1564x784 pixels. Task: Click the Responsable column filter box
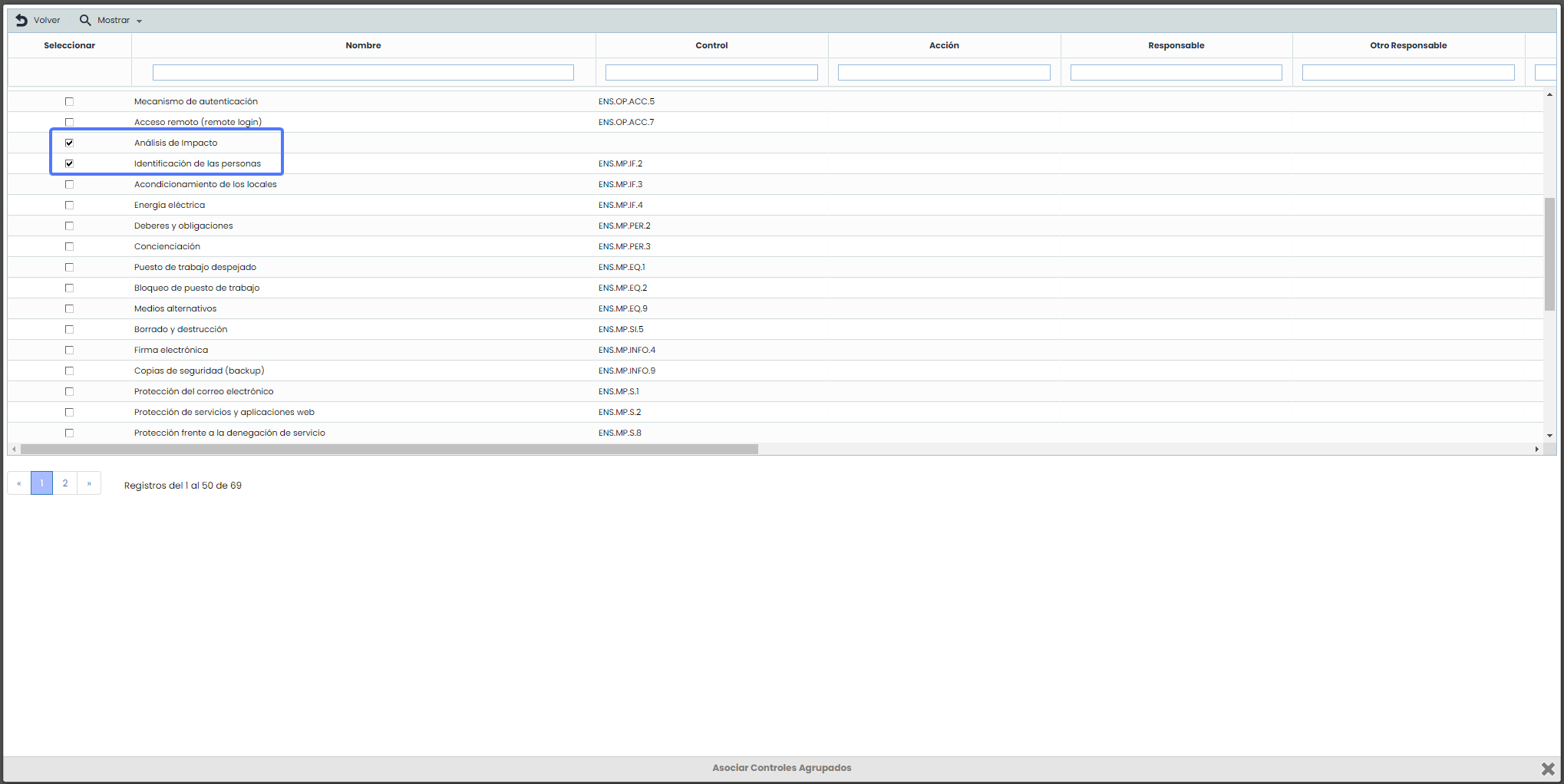point(1176,72)
